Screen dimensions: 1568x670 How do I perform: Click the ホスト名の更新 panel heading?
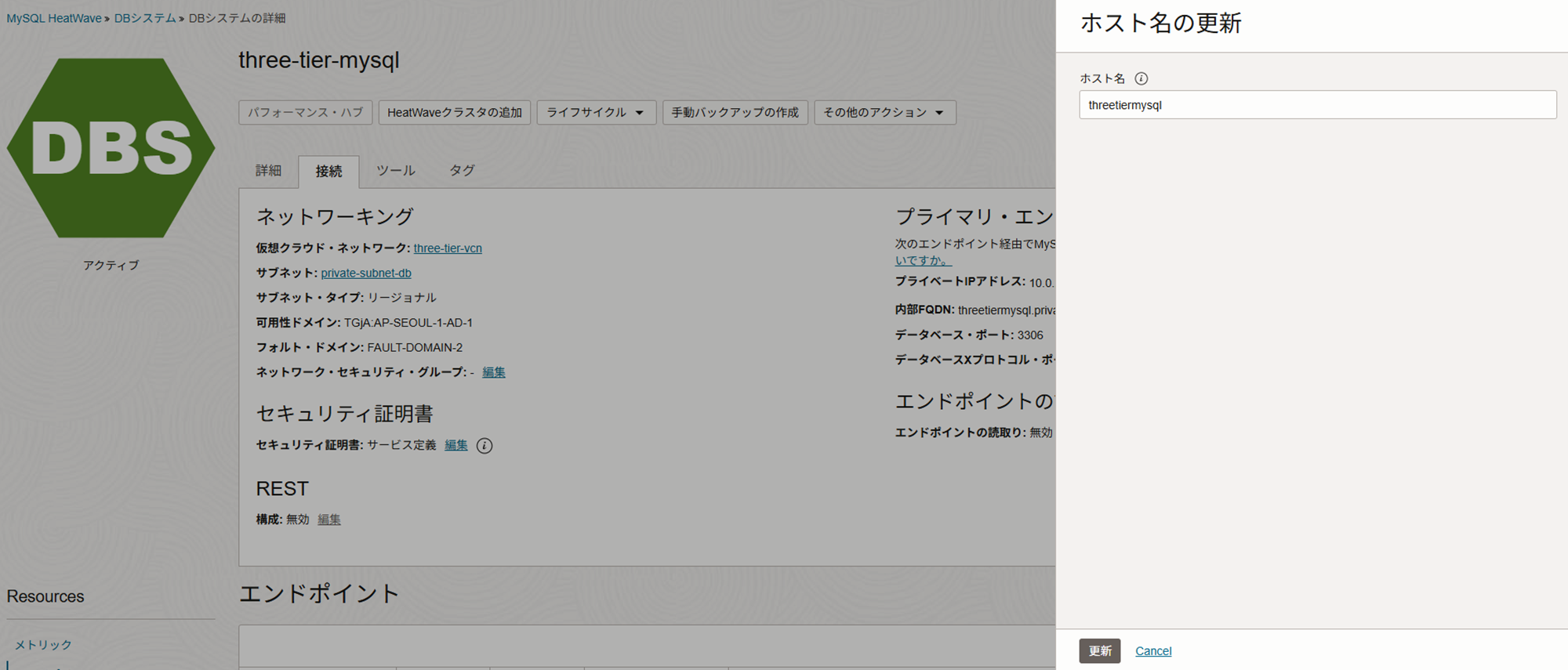point(1161,24)
